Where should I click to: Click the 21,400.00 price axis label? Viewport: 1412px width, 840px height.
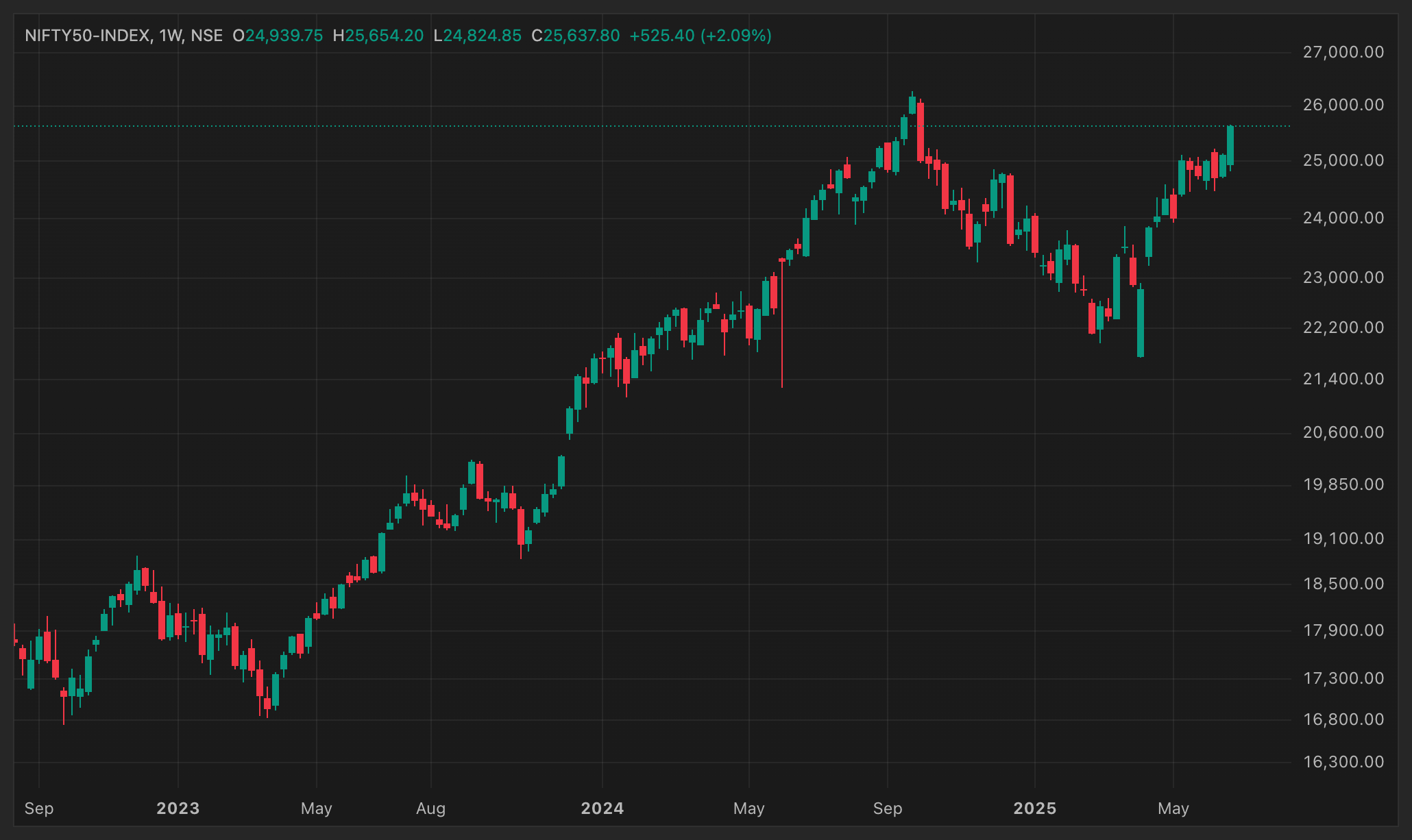coord(1343,379)
